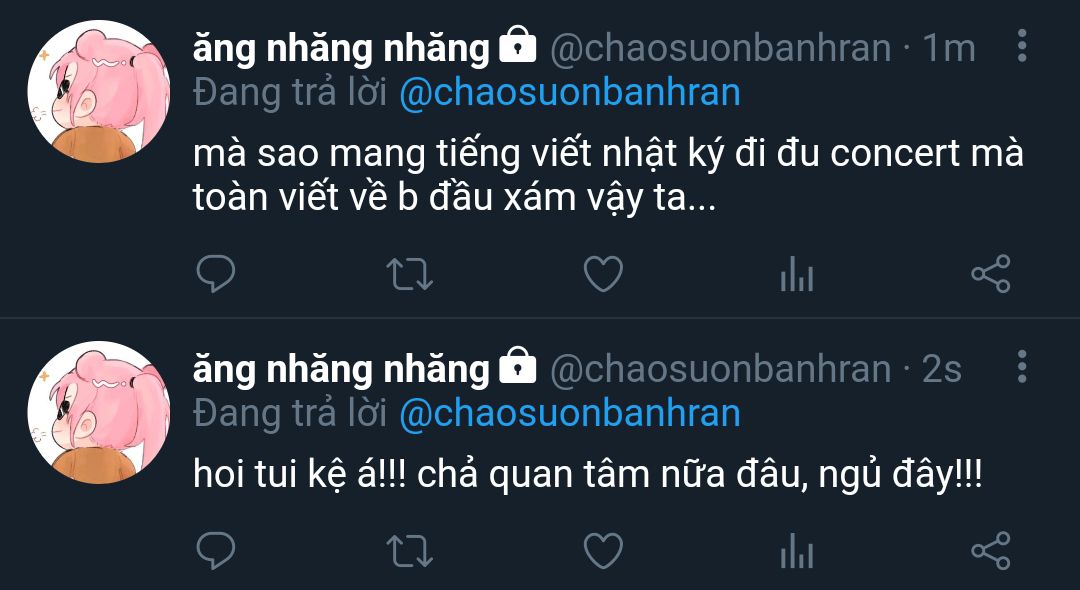Viewport: 1080px width, 590px height.
Task: Share the second tweet
Action: 990,550
